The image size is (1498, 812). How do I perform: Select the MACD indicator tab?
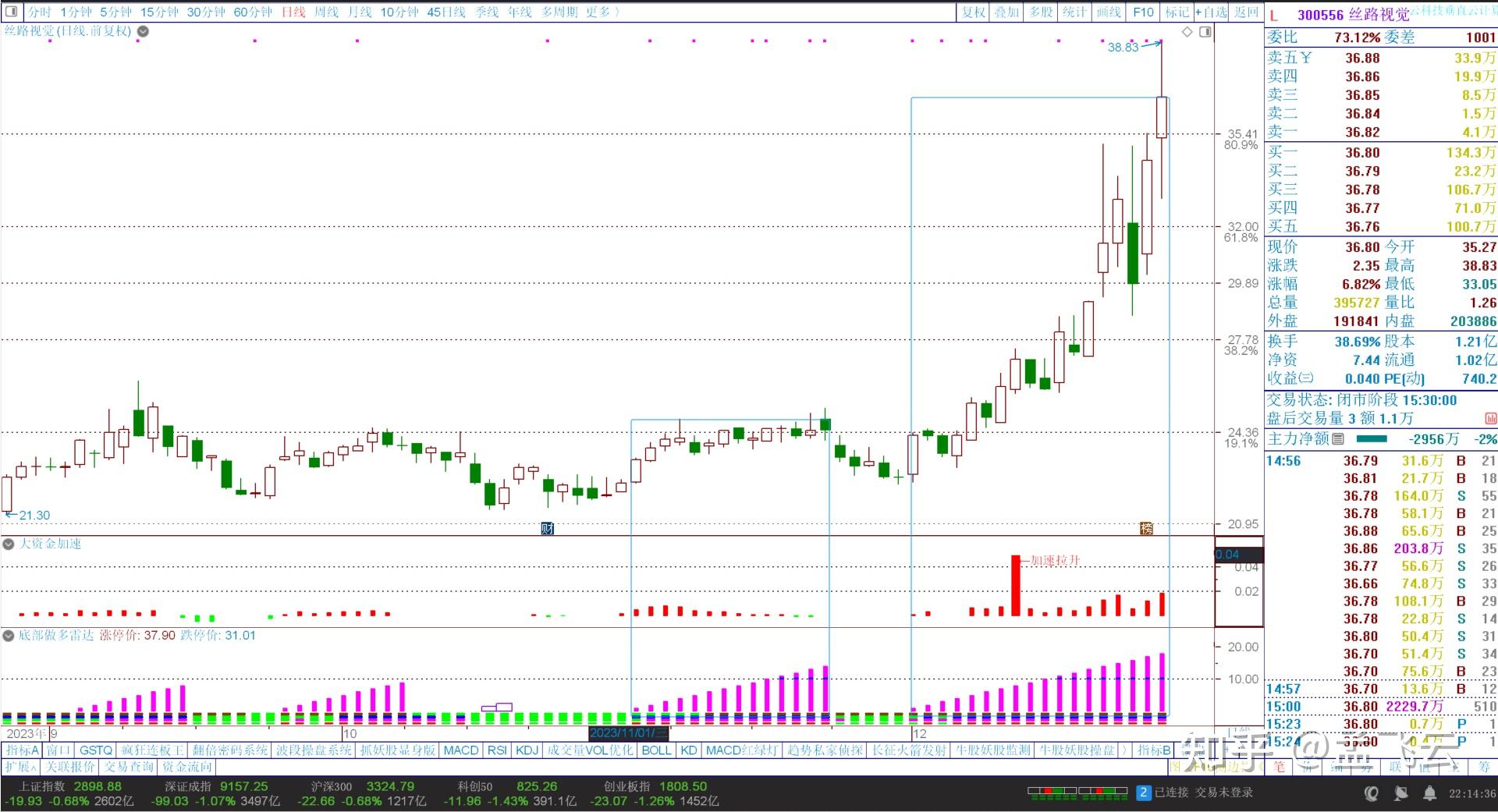(x=460, y=750)
